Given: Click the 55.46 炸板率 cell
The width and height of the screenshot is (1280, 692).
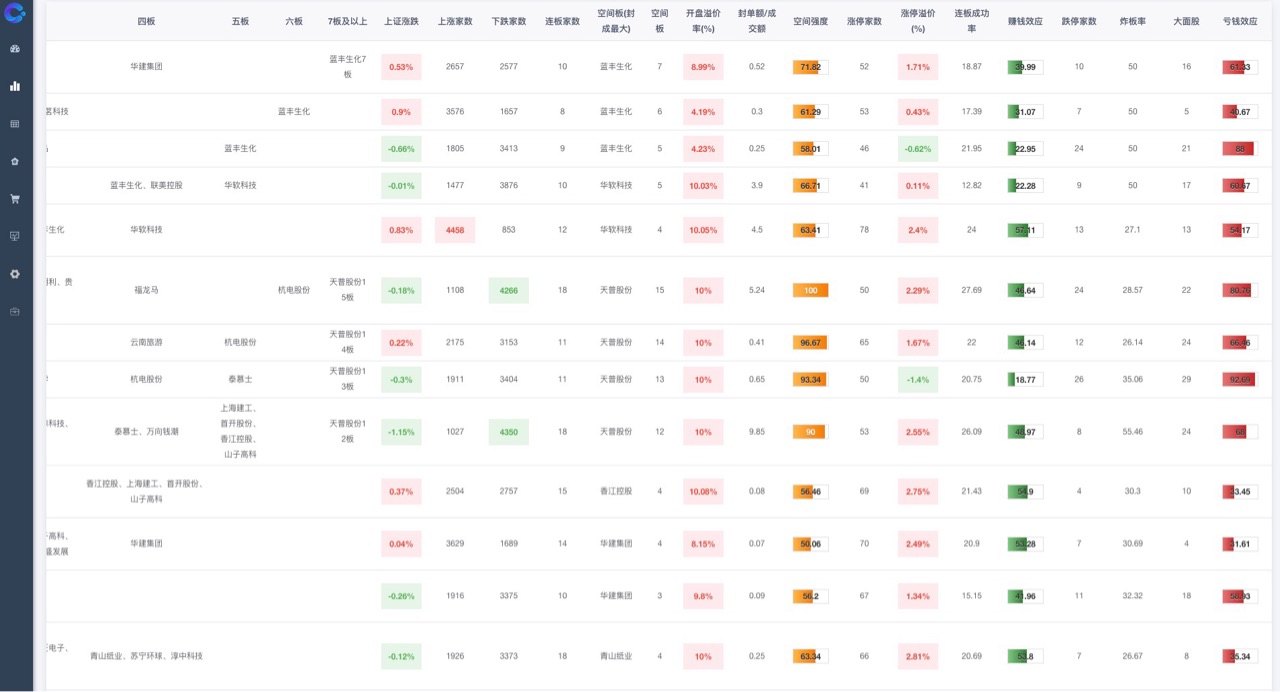Looking at the screenshot, I should [1133, 432].
